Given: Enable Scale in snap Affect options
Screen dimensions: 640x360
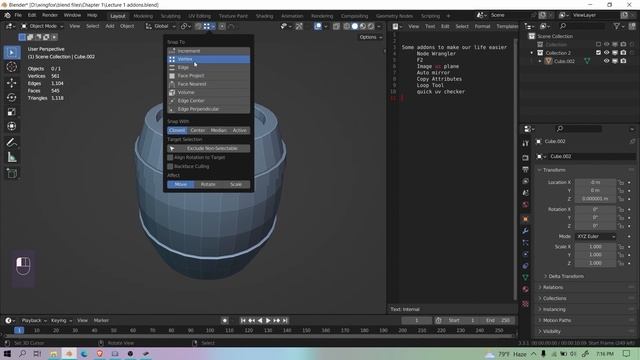Looking at the screenshot, I should [x=236, y=184].
